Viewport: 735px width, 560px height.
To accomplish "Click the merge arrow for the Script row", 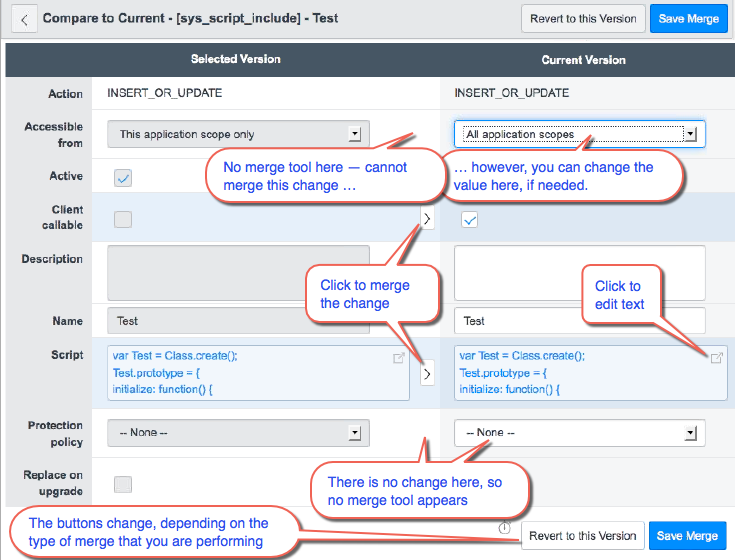I will click(427, 373).
